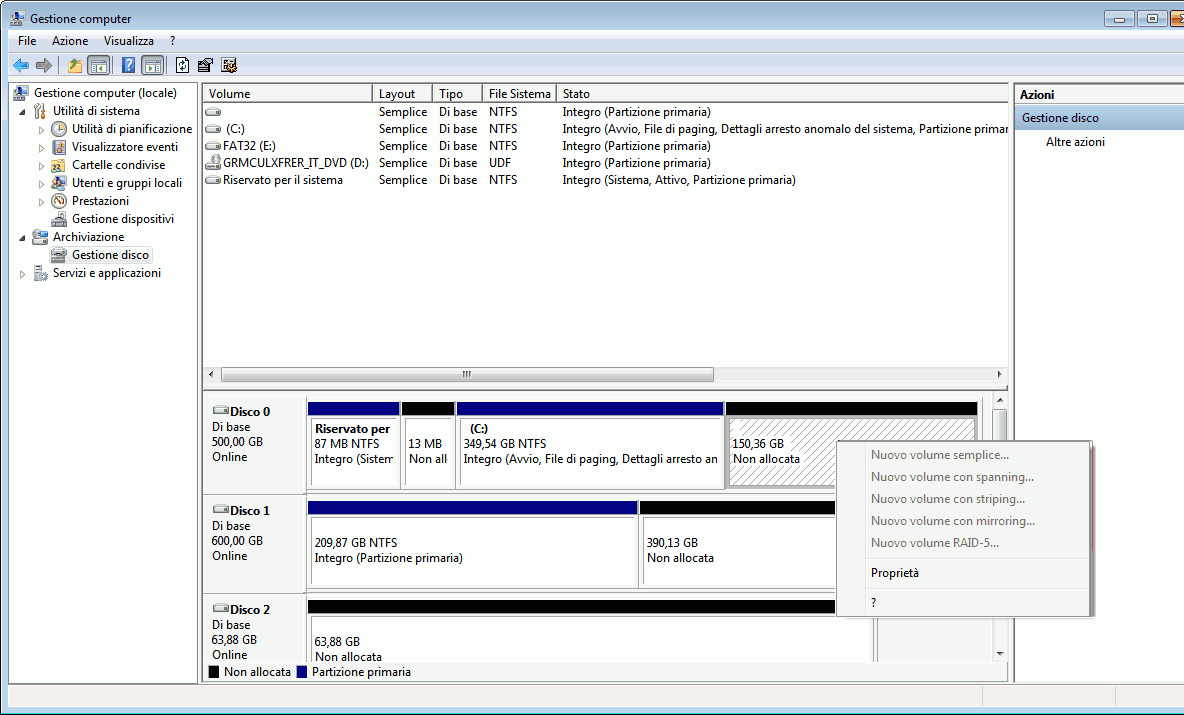
Task: Expand the Prestazioni node
Action: click(x=41, y=202)
